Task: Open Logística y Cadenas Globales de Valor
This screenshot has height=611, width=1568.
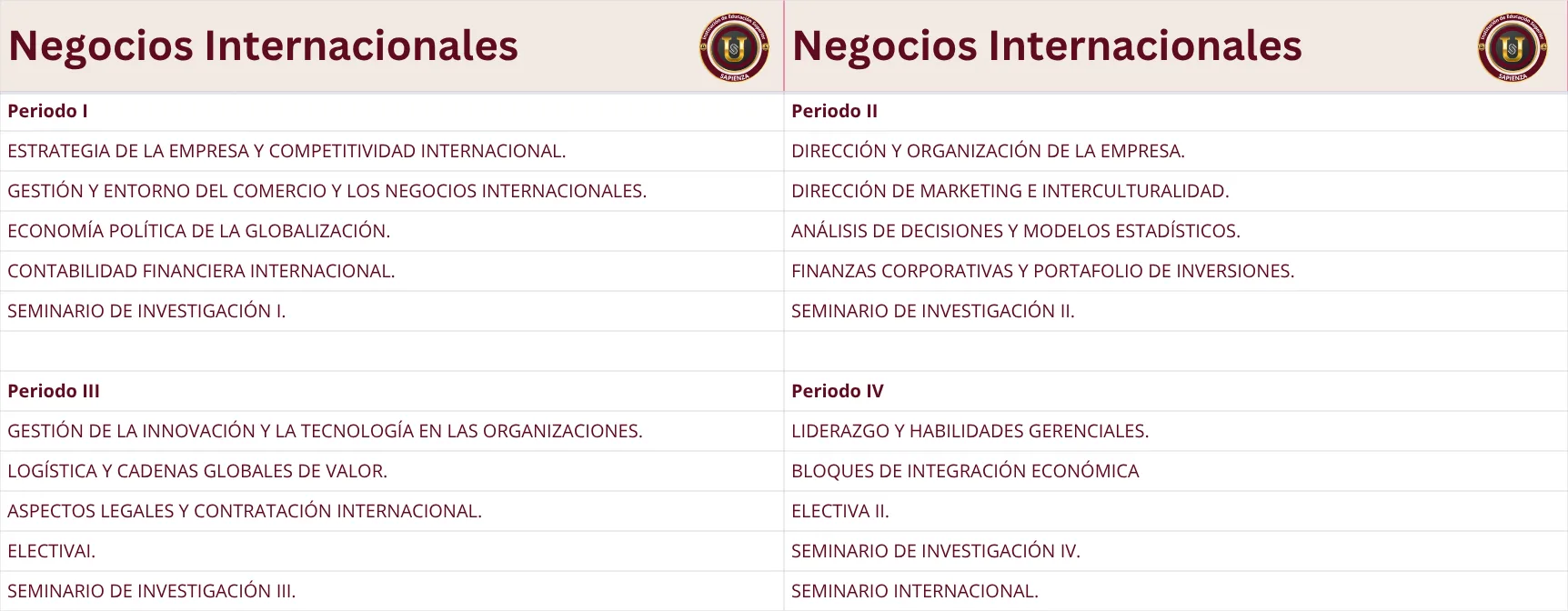Action: pyautogui.click(x=197, y=471)
